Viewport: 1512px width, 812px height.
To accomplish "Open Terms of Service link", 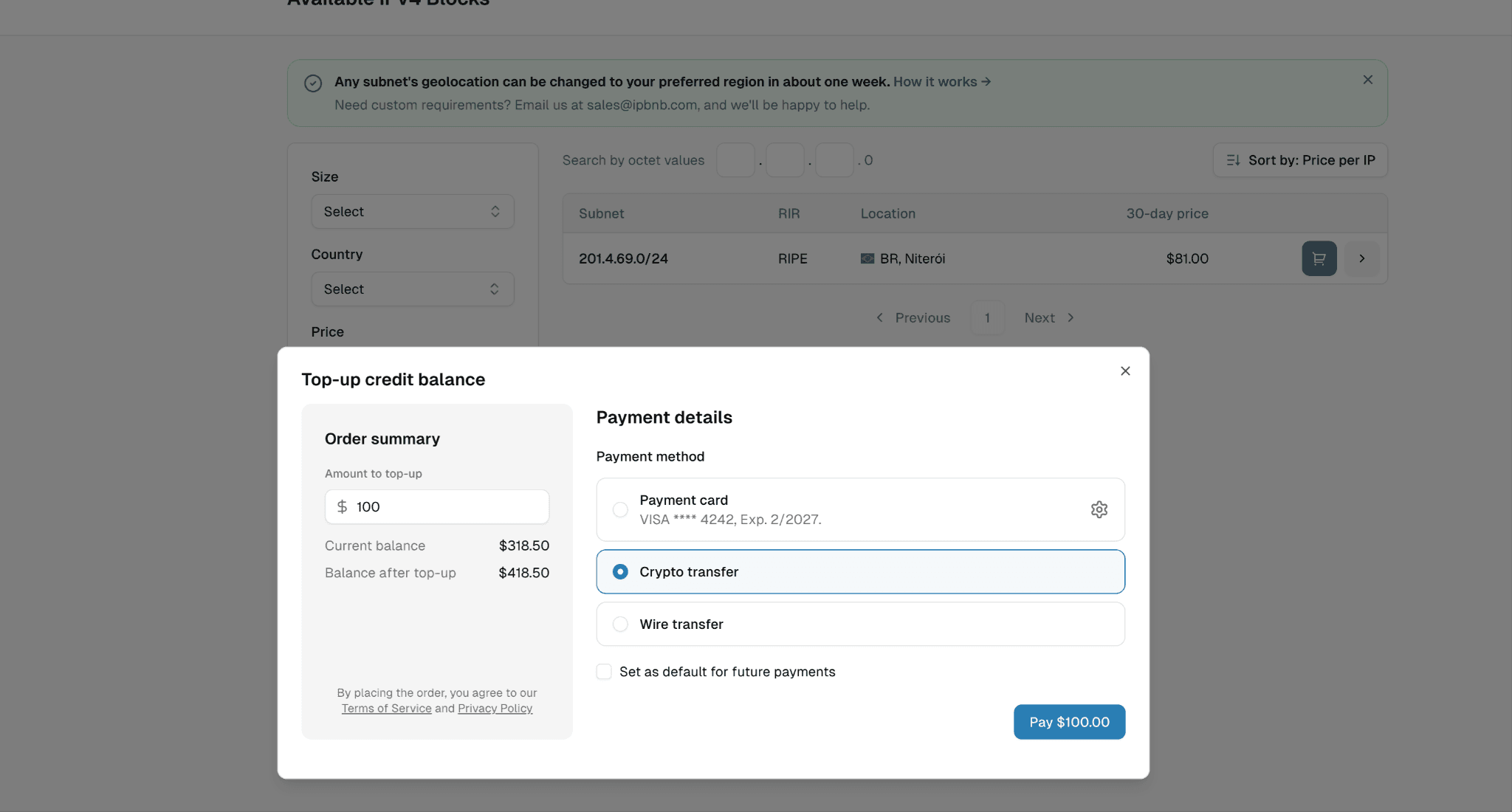I will tap(386, 708).
